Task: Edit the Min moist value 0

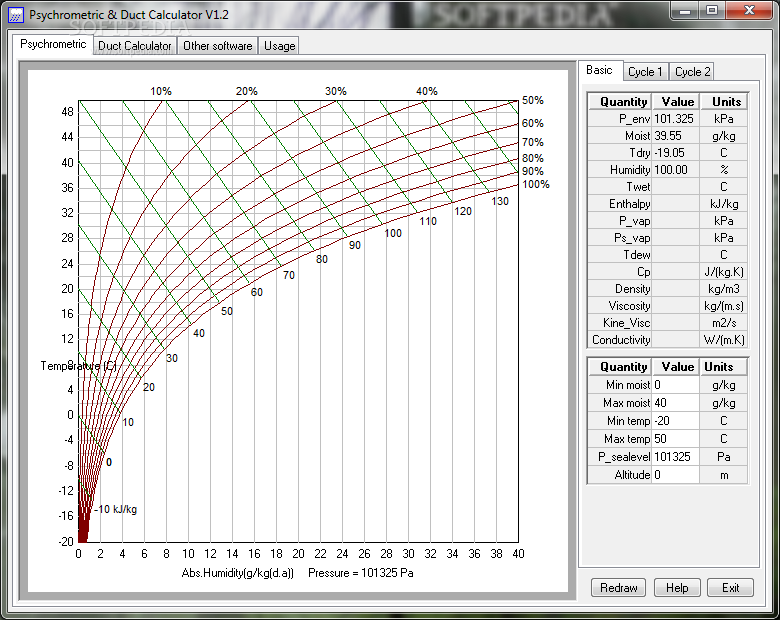Action: 675,385
